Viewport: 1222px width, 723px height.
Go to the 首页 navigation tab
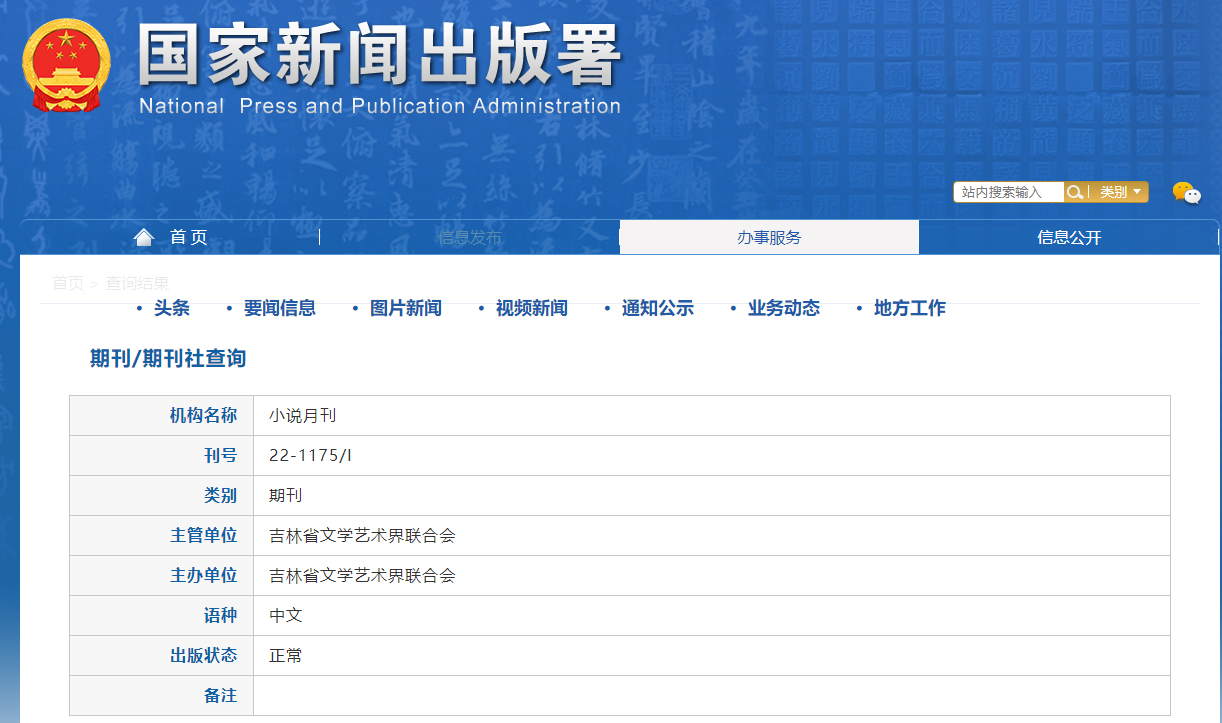click(188, 237)
